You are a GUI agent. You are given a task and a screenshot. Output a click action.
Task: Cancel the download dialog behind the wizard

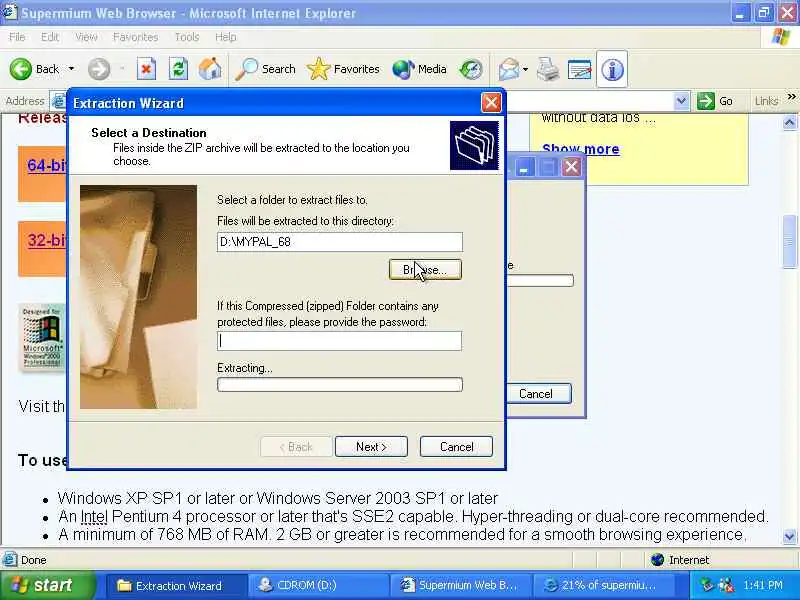(539, 394)
